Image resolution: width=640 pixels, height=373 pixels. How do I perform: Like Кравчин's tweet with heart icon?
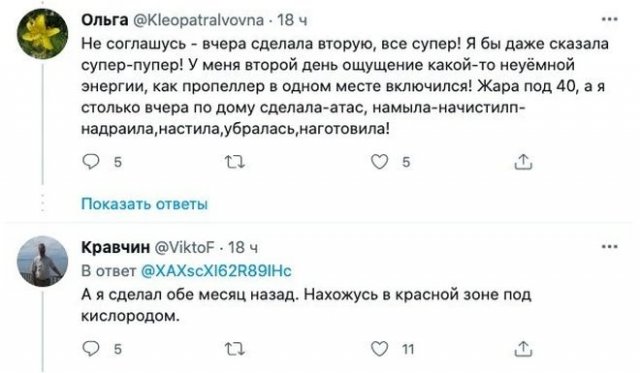379,349
